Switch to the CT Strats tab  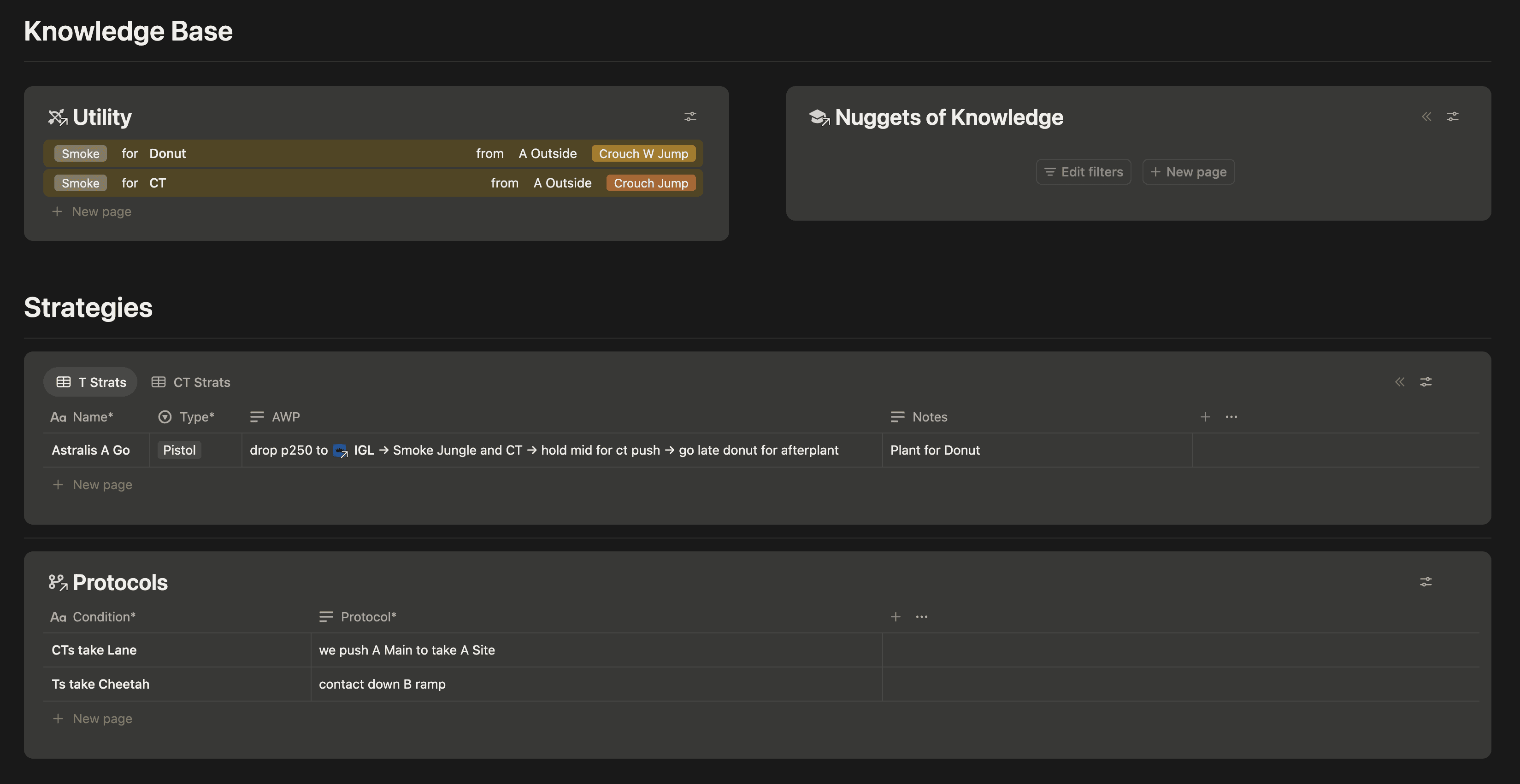pos(191,382)
